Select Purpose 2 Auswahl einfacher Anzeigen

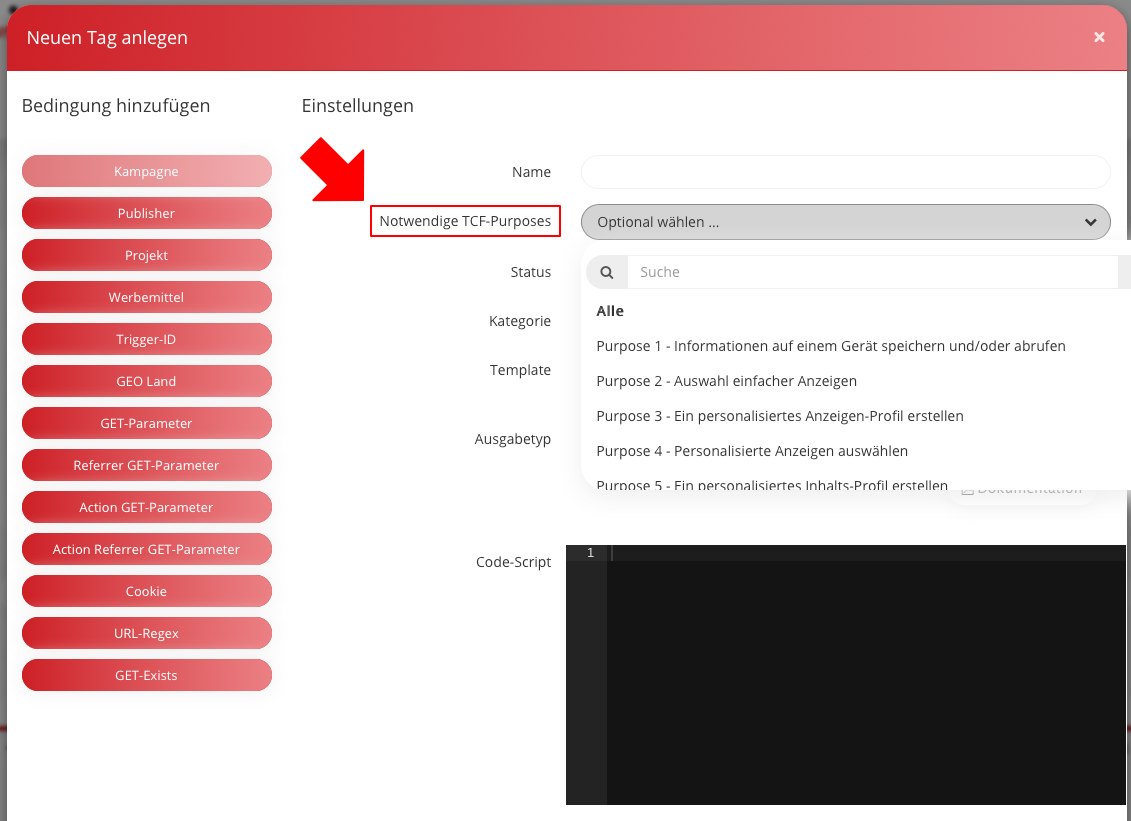tap(726, 381)
